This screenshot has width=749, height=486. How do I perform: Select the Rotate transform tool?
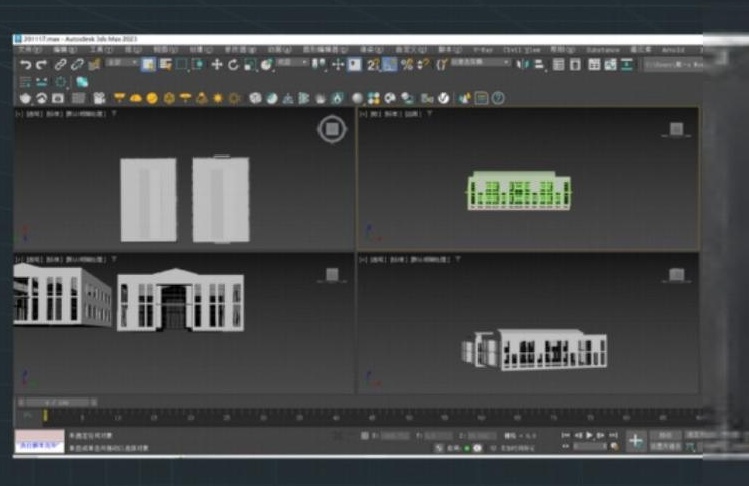233,65
